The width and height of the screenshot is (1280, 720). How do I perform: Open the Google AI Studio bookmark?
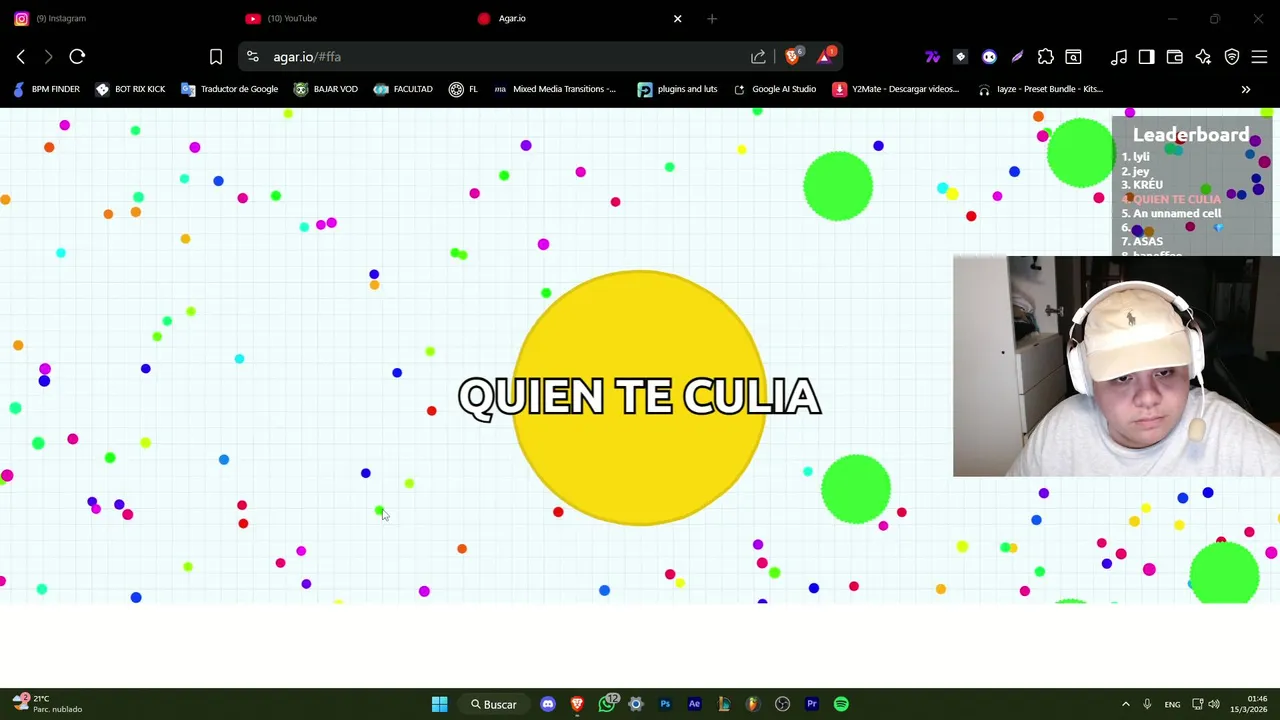click(x=775, y=89)
